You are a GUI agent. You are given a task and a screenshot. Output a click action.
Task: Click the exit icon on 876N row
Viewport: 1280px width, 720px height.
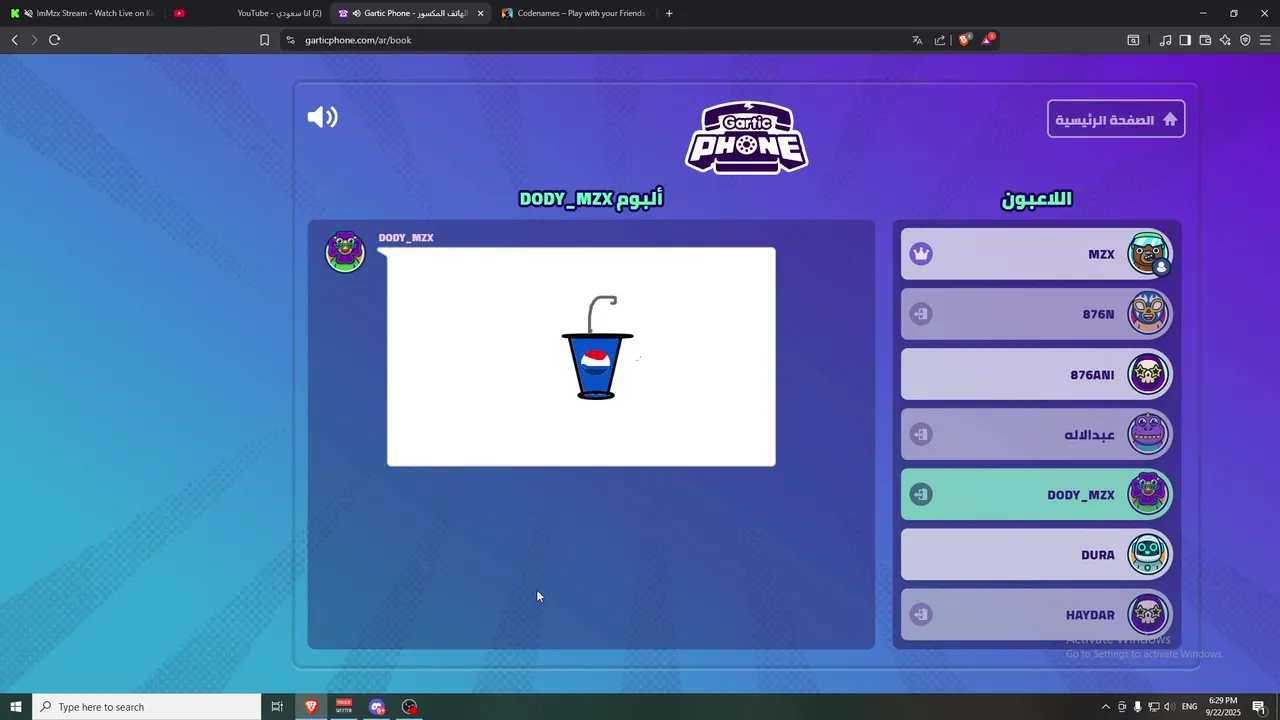pos(921,314)
